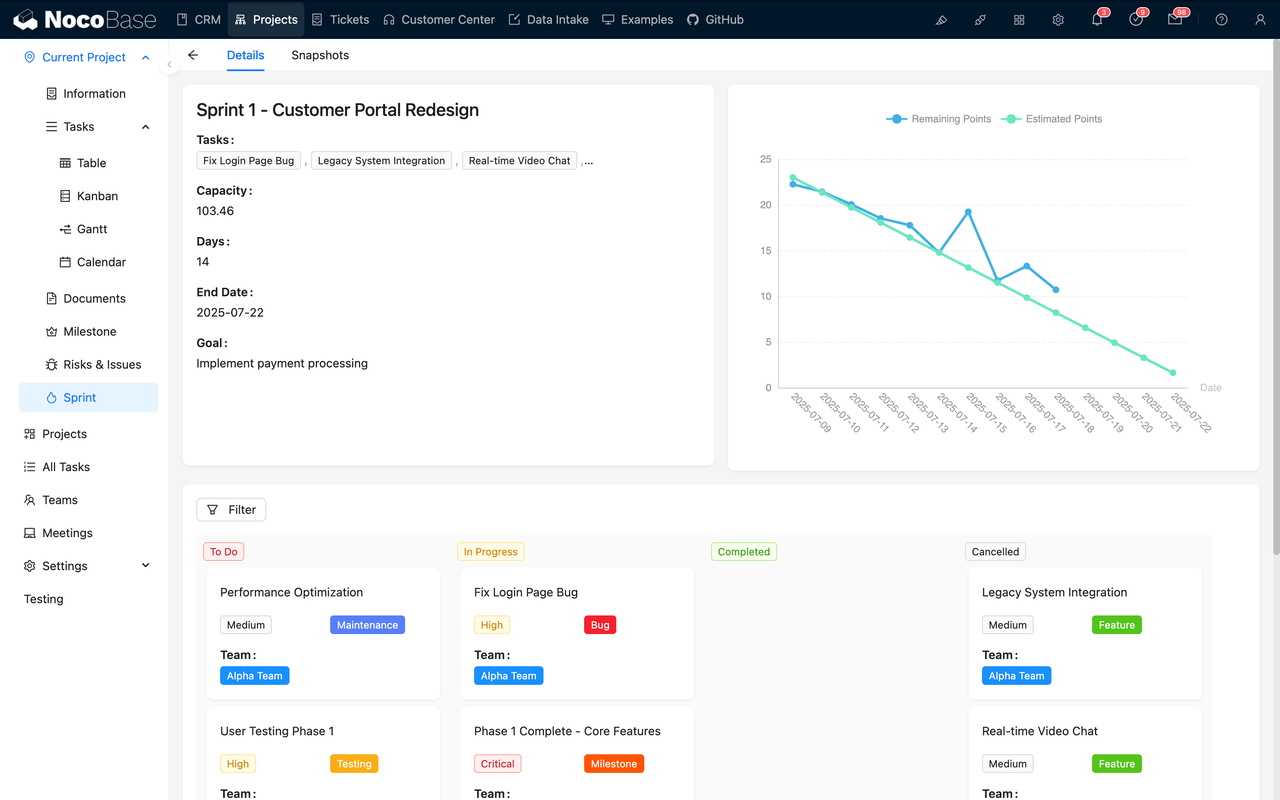Viewport: 1280px width, 800px height.
Task: Open the grid apps icon in header
Action: 1019,19
